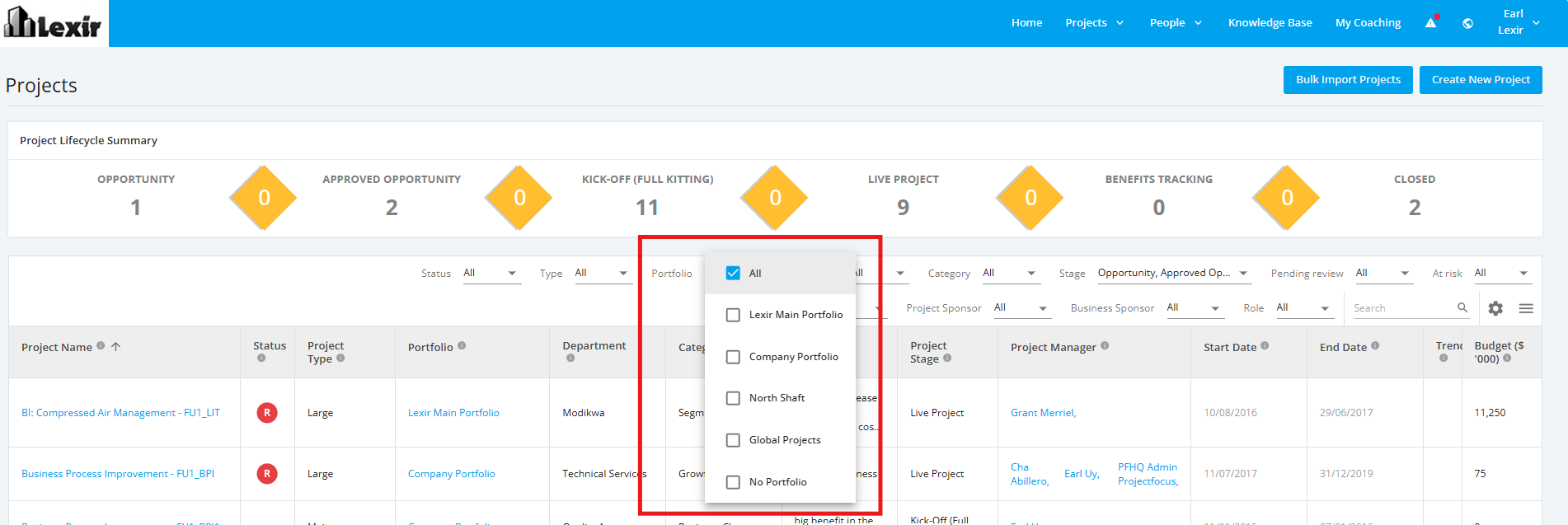Open Knowledge Base
The image size is (1568, 525).
pos(1270,22)
